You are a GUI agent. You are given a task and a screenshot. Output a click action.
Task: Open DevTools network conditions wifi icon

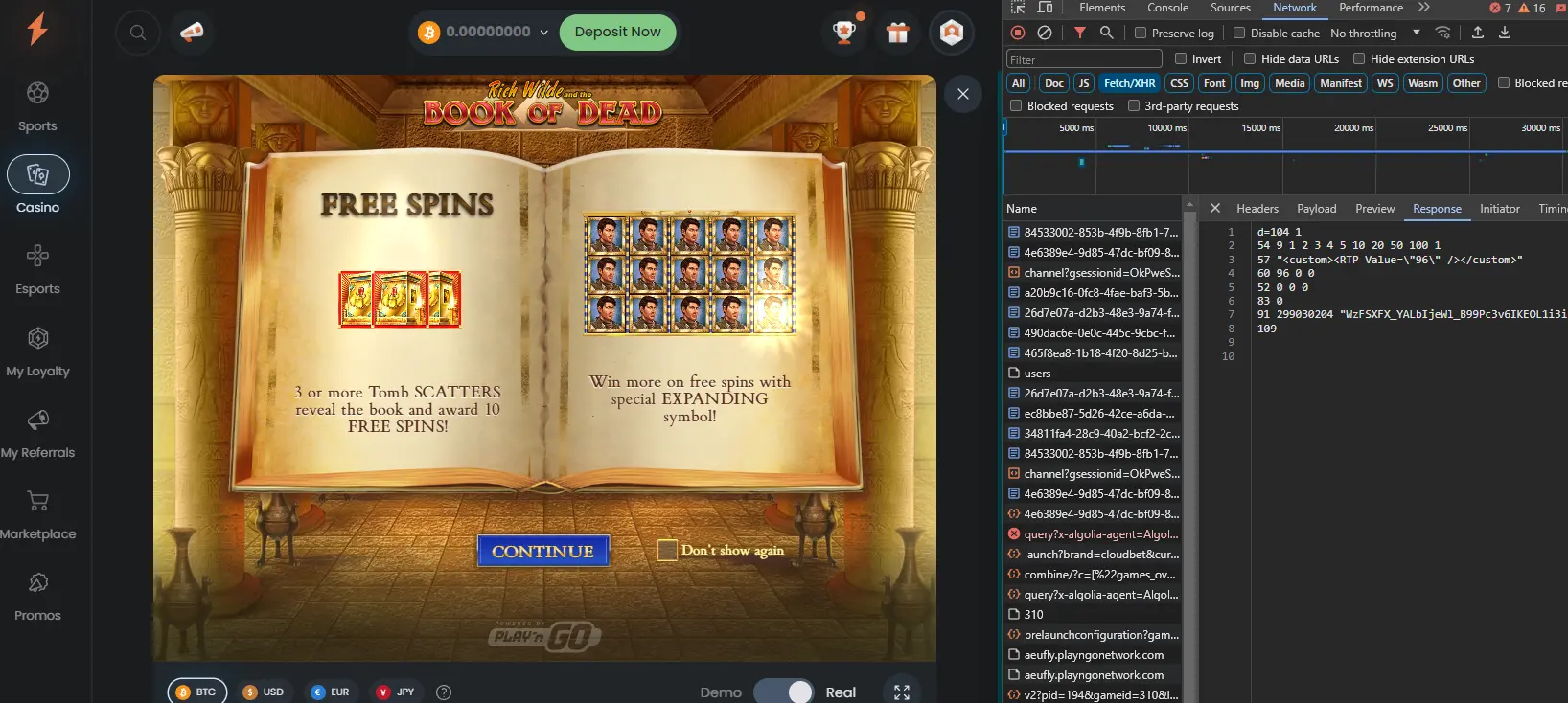pyautogui.click(x=1442, y=33)
